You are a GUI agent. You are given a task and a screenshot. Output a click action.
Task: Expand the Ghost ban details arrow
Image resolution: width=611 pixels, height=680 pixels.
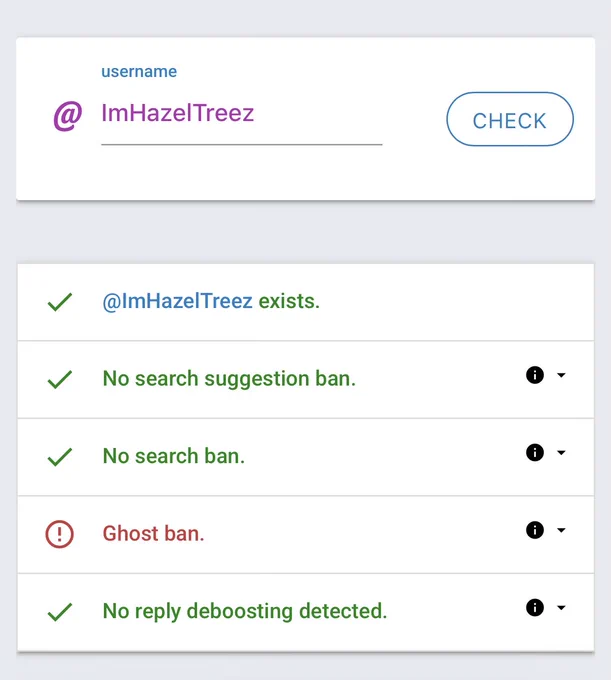click(561, 530)
